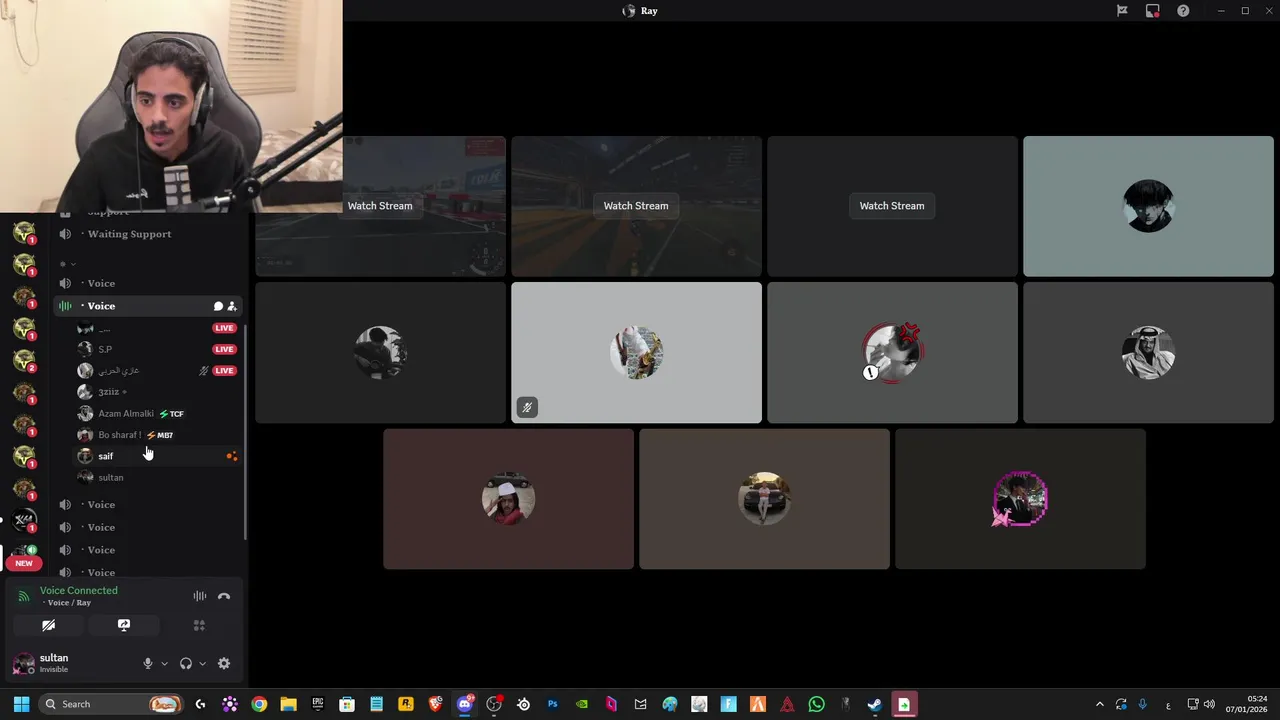Open the Activities launcher icon
The height and width of the screenshot is (720, 1280).
click(x=199, y=625)
